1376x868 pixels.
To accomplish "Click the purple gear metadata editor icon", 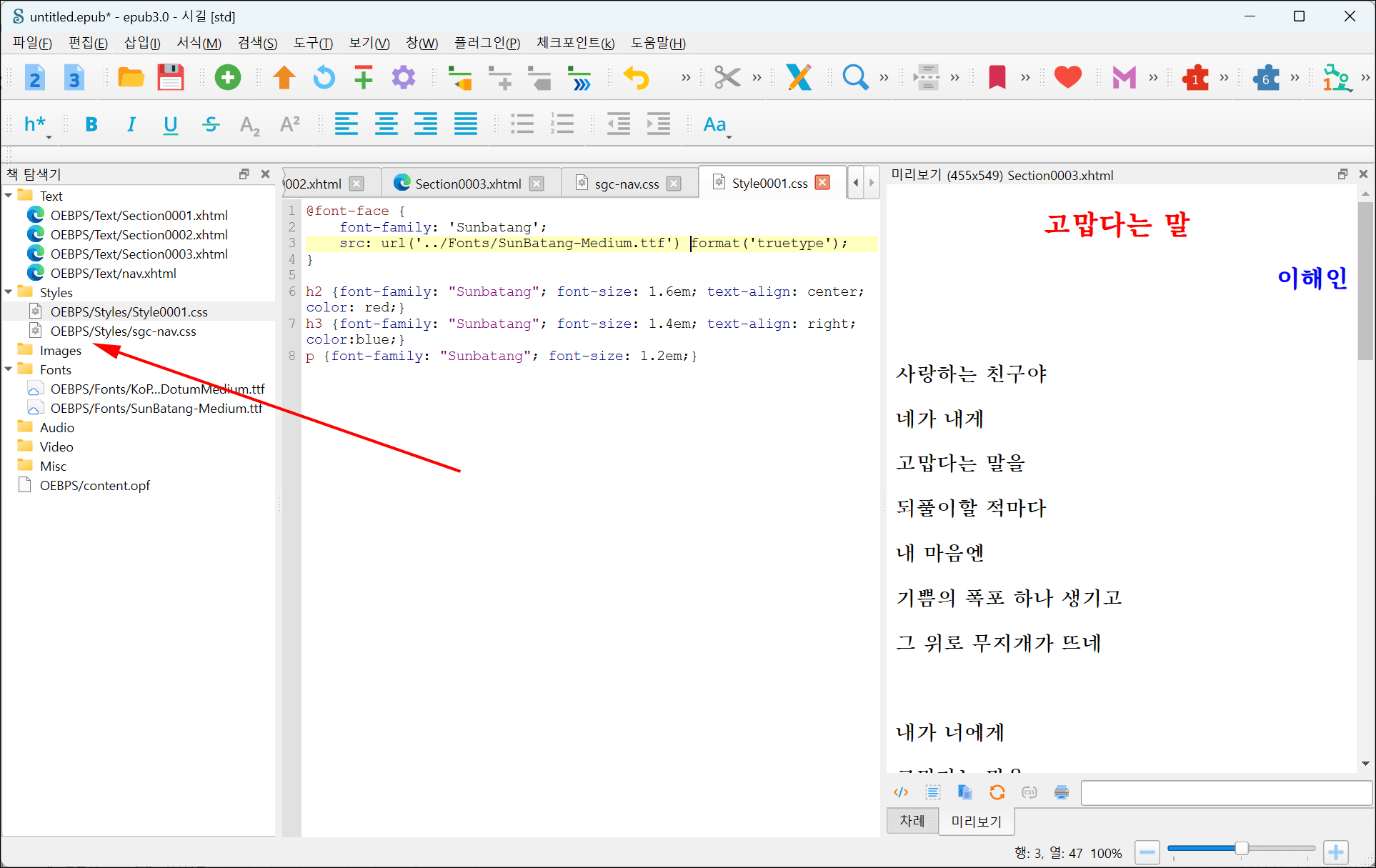I will [x=403, y=77].
